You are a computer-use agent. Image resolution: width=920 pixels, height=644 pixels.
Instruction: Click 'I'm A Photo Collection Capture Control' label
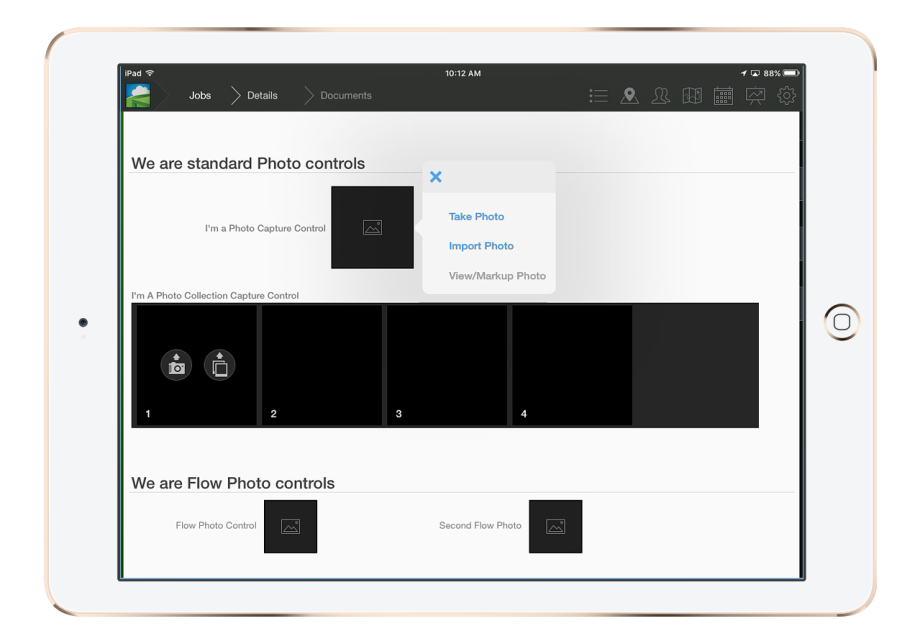point(215,296)
